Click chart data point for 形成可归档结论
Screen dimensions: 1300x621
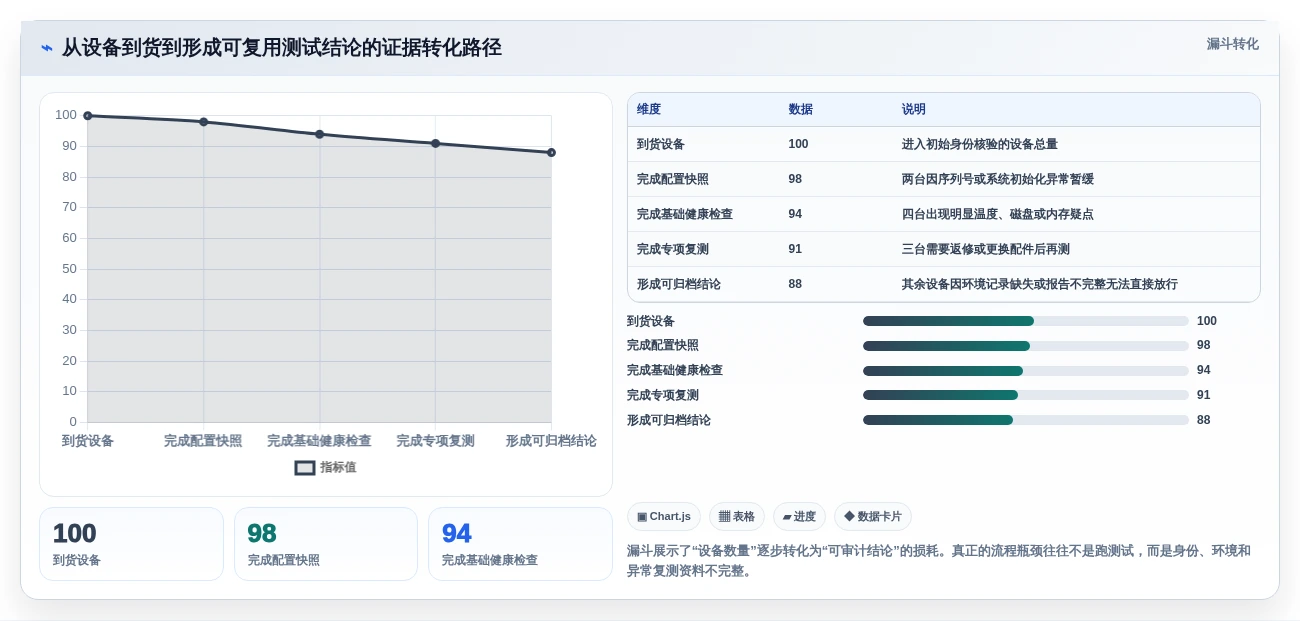(x=551, y=152)
